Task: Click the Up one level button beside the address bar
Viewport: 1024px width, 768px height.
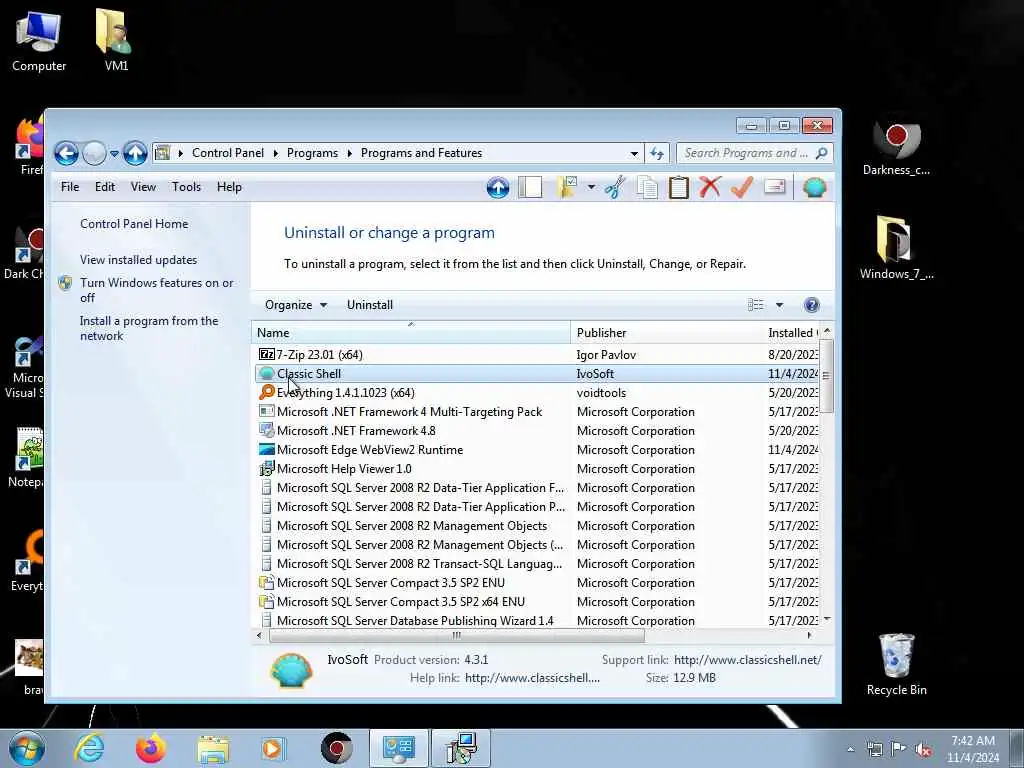Action: tap(135, 153)
